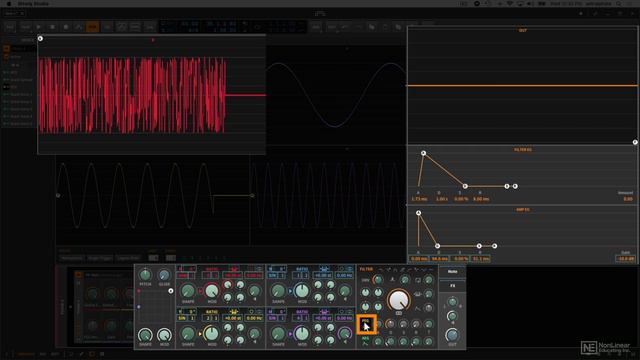This screenshot has height=360, width=640.
Task: Click the red operator output arrow icon
Action: coord(200,291)
